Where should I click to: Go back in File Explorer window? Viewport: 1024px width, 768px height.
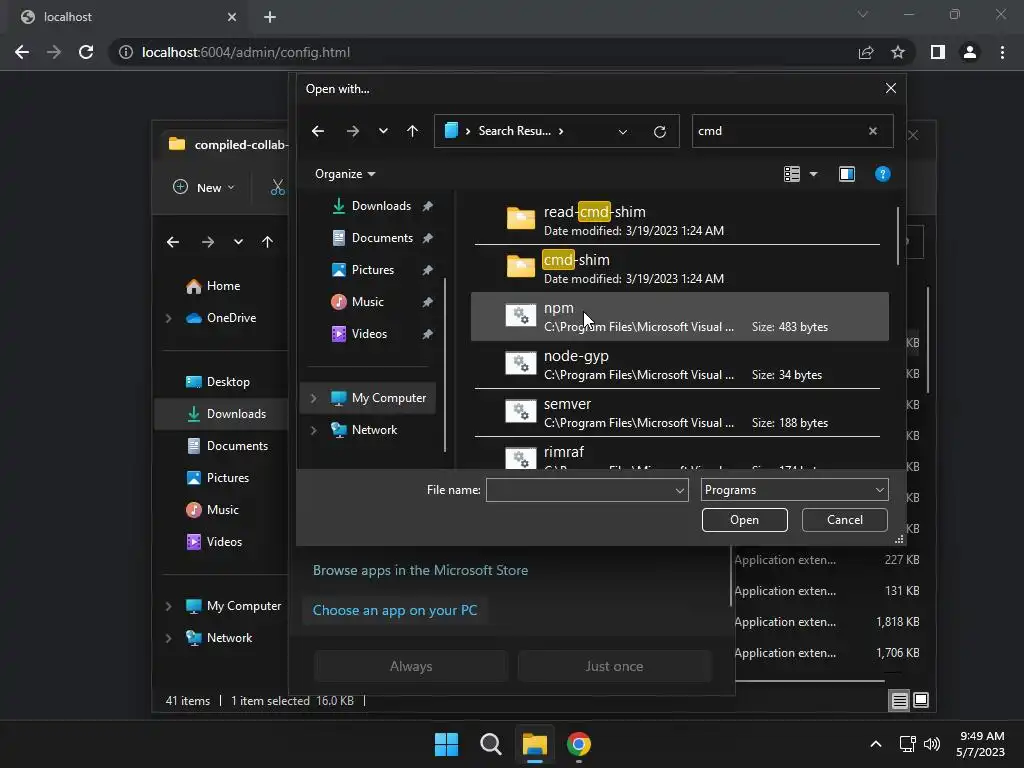[173, 242]
